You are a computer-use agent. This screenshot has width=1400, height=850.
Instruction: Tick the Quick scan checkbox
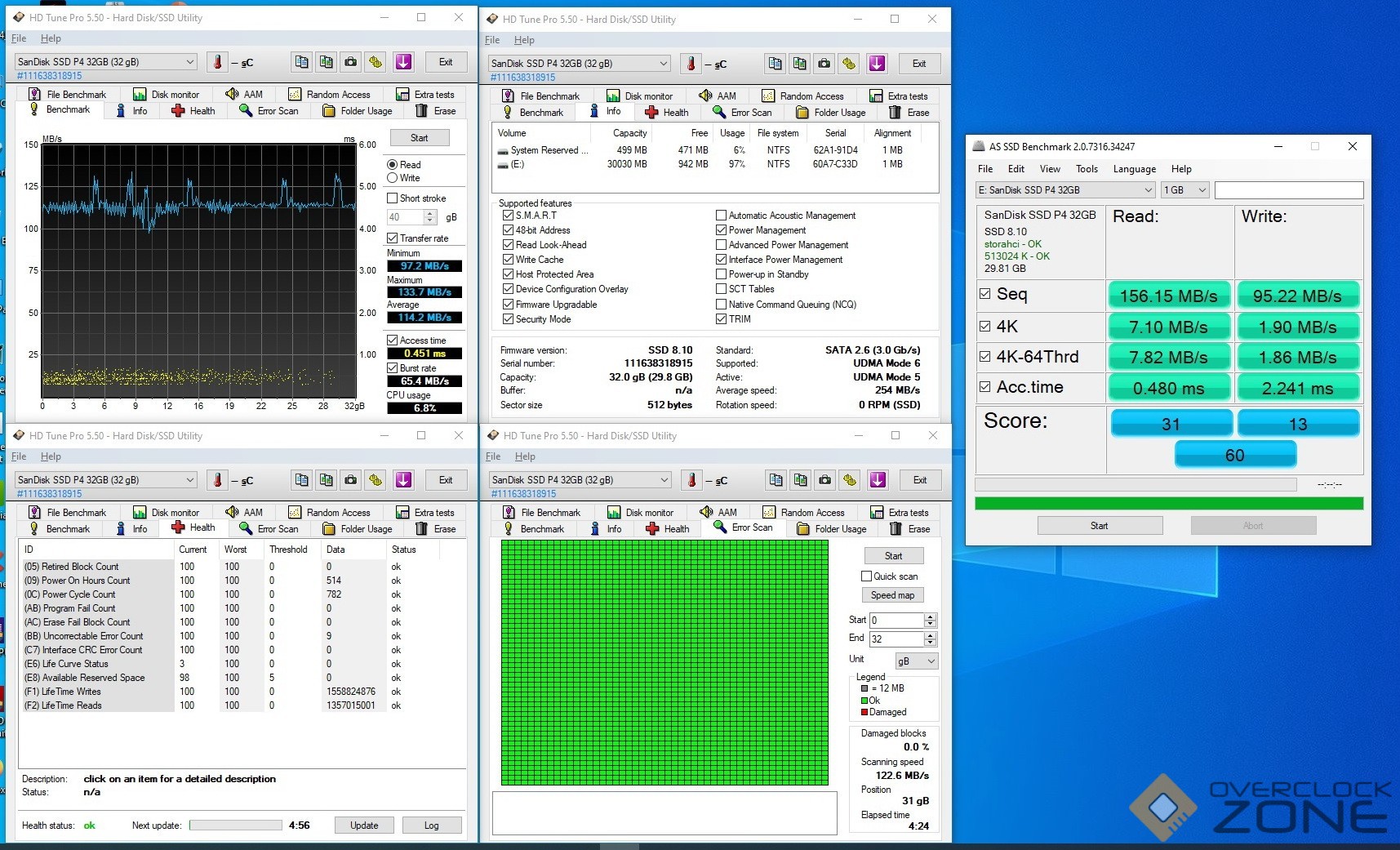[x=867, y=576]
